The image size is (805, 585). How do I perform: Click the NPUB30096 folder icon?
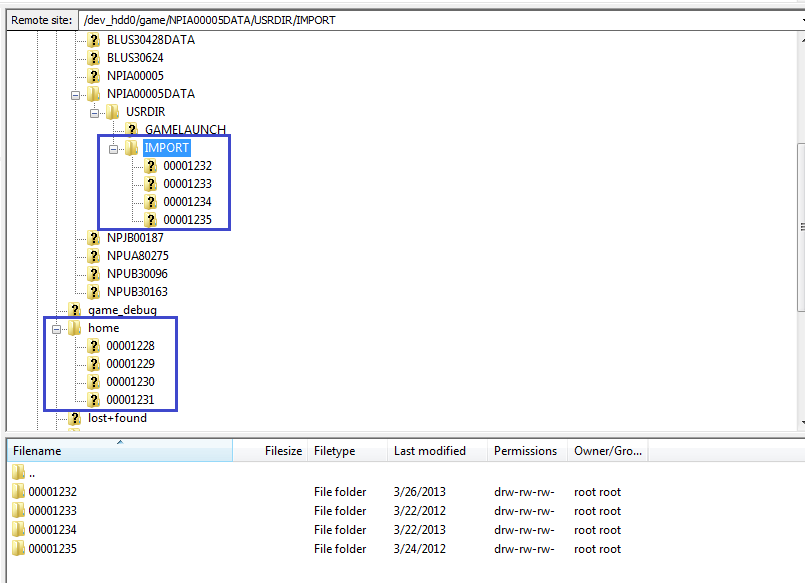pos(93,274)
